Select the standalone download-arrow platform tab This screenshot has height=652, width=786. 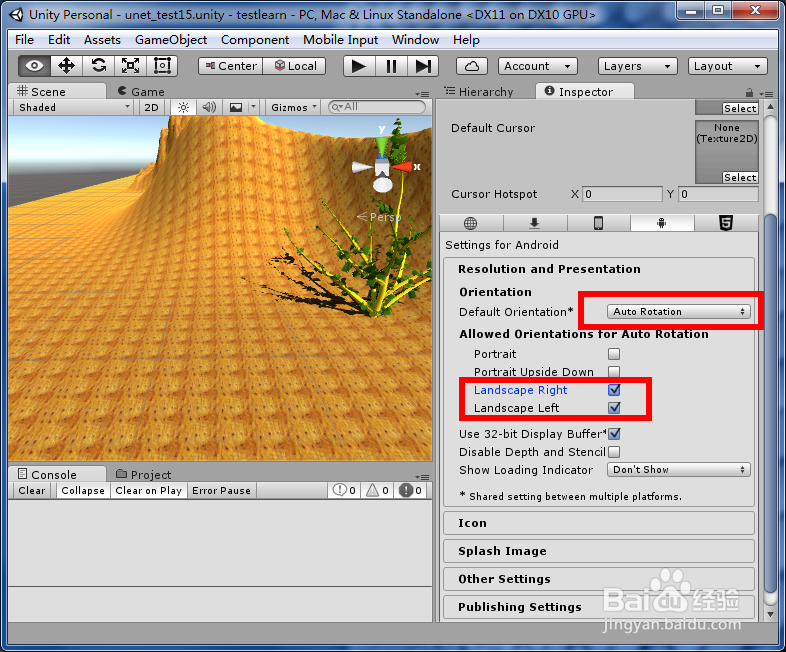(534, 223)
